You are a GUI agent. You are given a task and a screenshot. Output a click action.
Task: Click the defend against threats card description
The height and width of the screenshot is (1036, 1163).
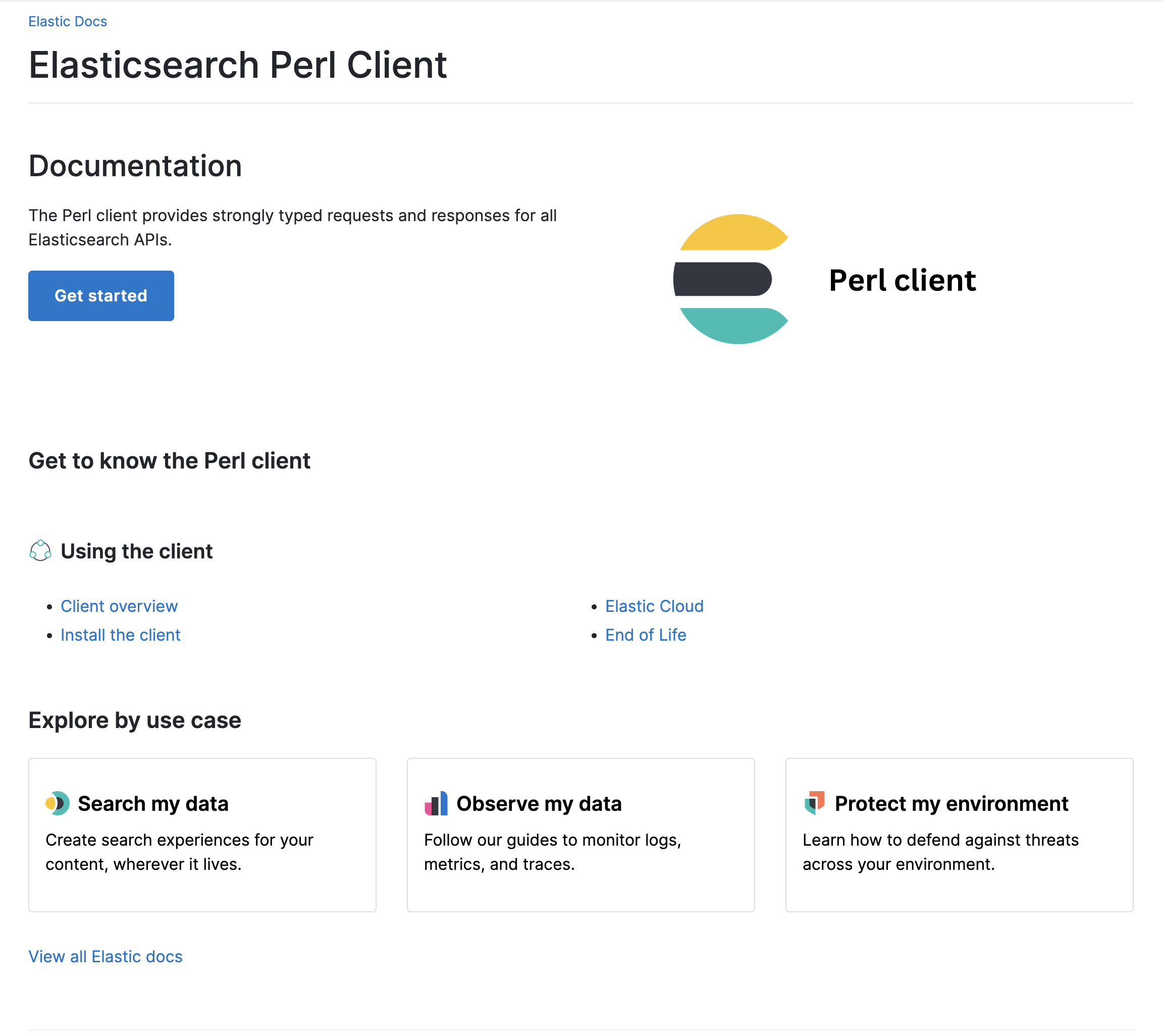(940, 852)
